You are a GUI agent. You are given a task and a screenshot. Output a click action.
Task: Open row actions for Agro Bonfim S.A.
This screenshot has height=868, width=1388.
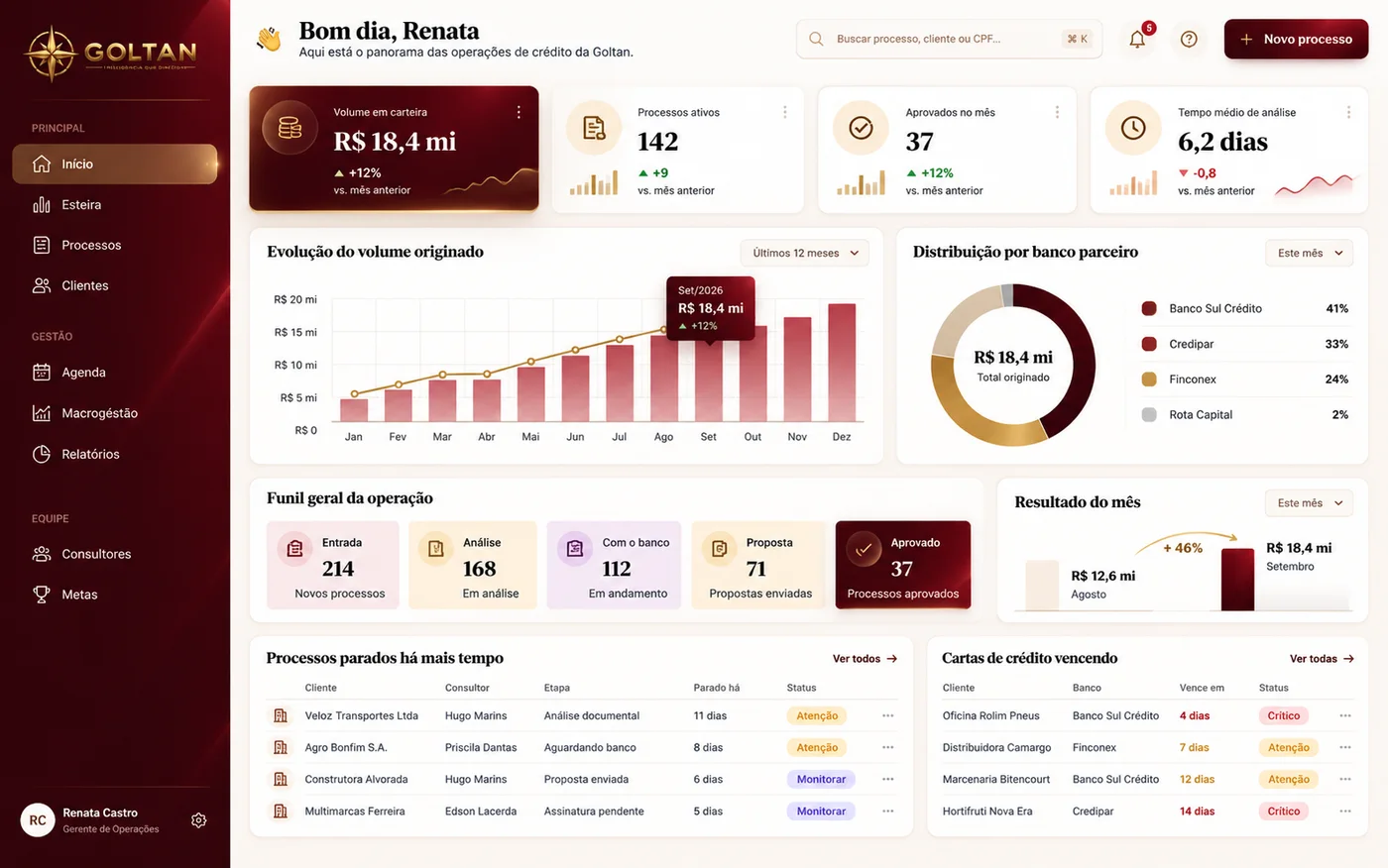[888, 747]
